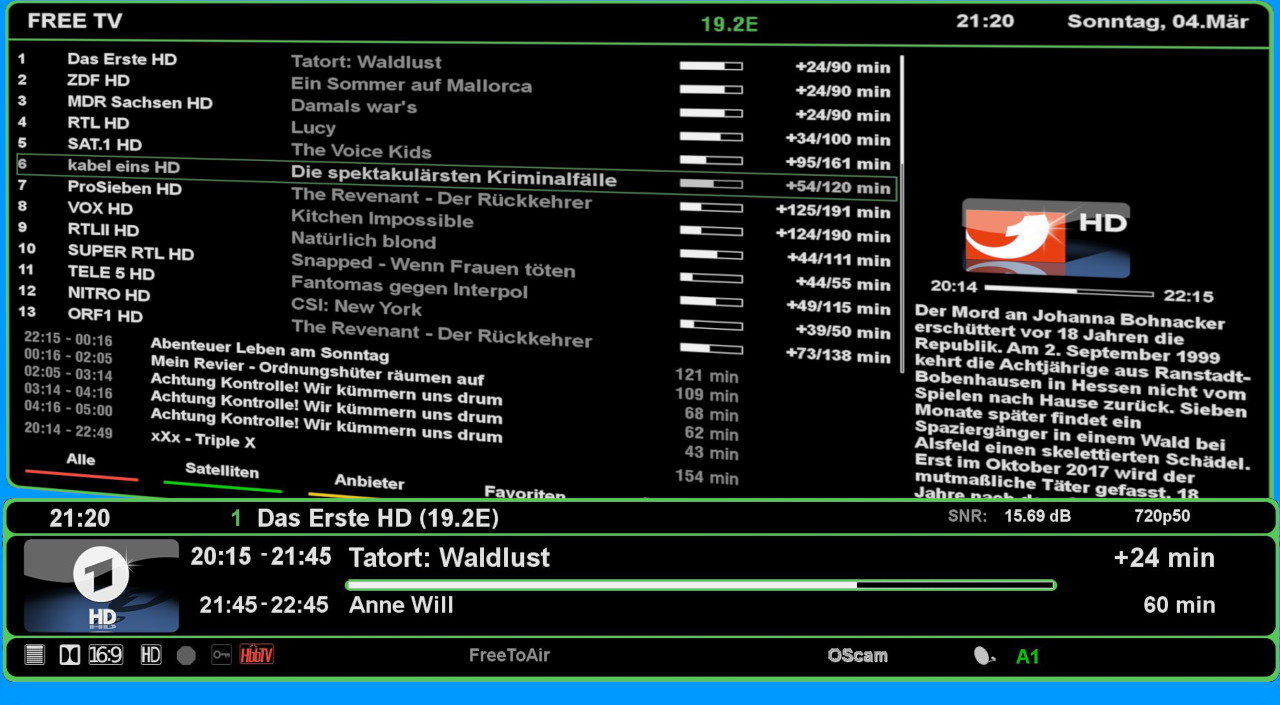Select the NITRO HD channel

coord(109,294)
